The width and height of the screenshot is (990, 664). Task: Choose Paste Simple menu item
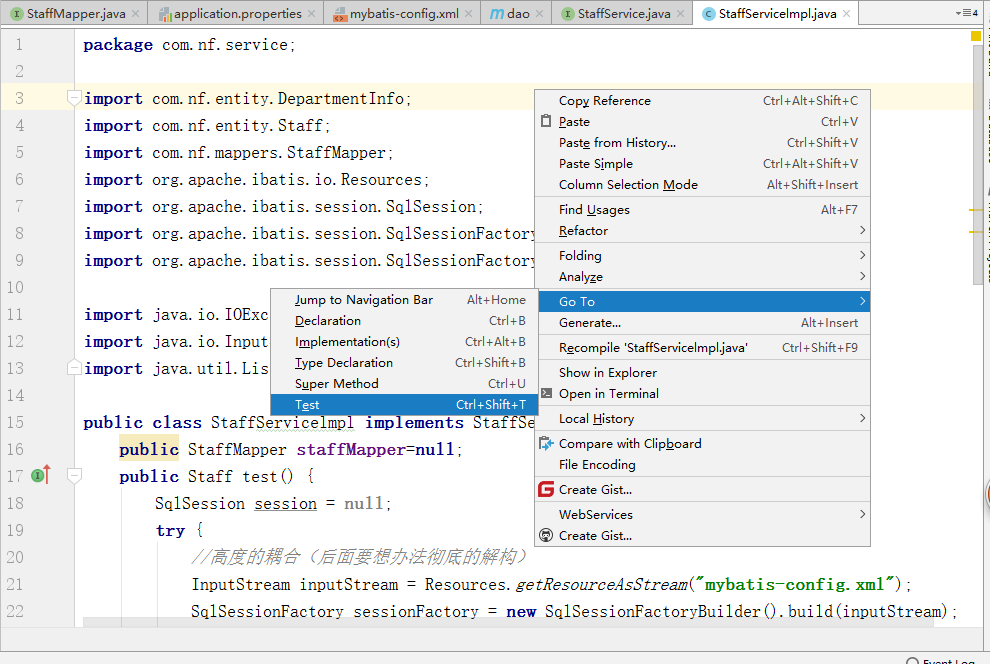pos(703,163)
